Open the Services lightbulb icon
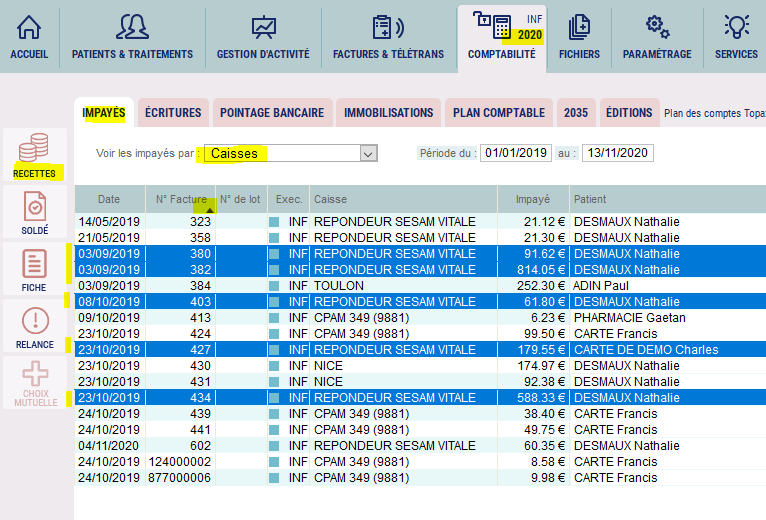This screenshot has width=766, height=520. click(736, 27)
